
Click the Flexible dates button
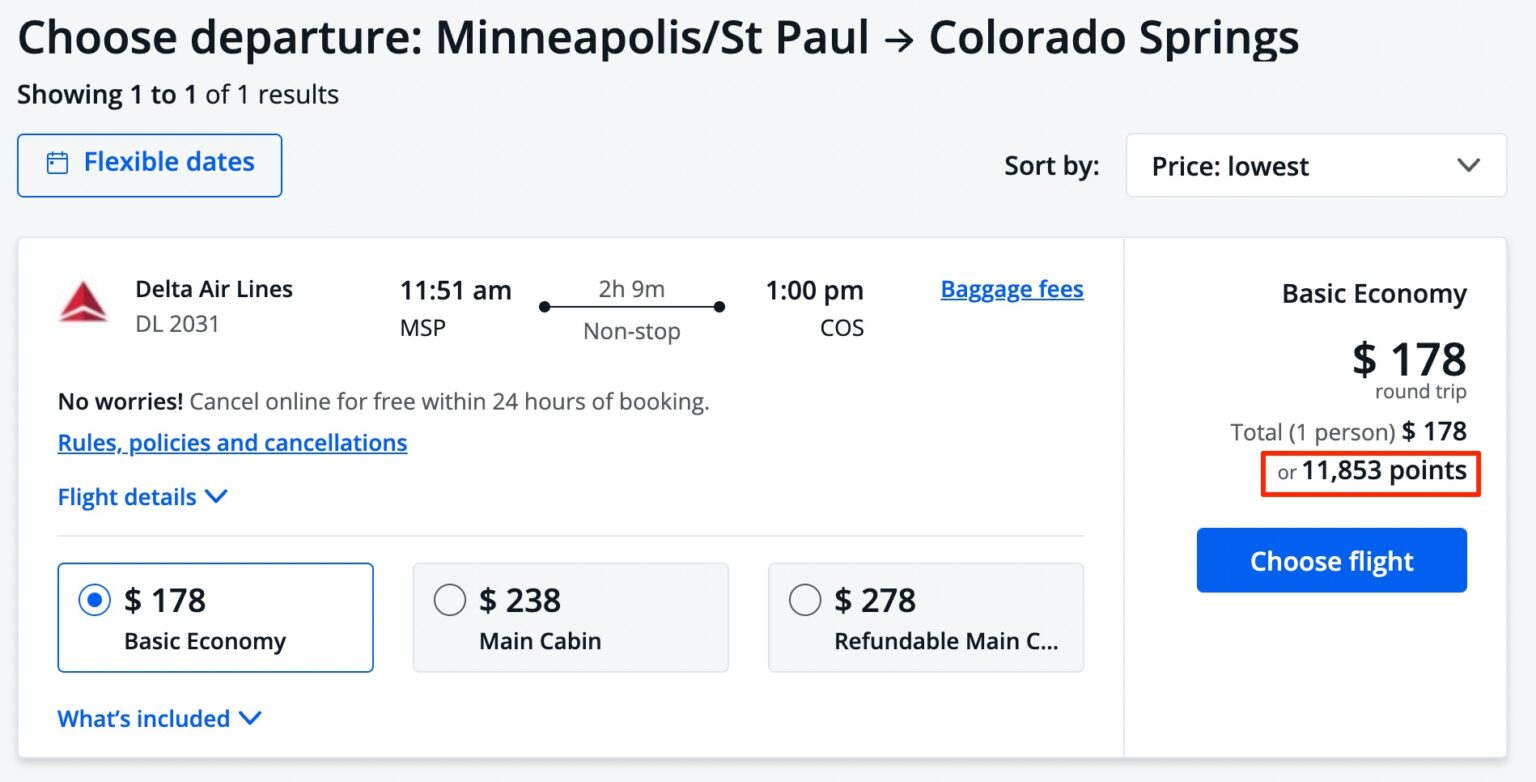pos(150,165)
